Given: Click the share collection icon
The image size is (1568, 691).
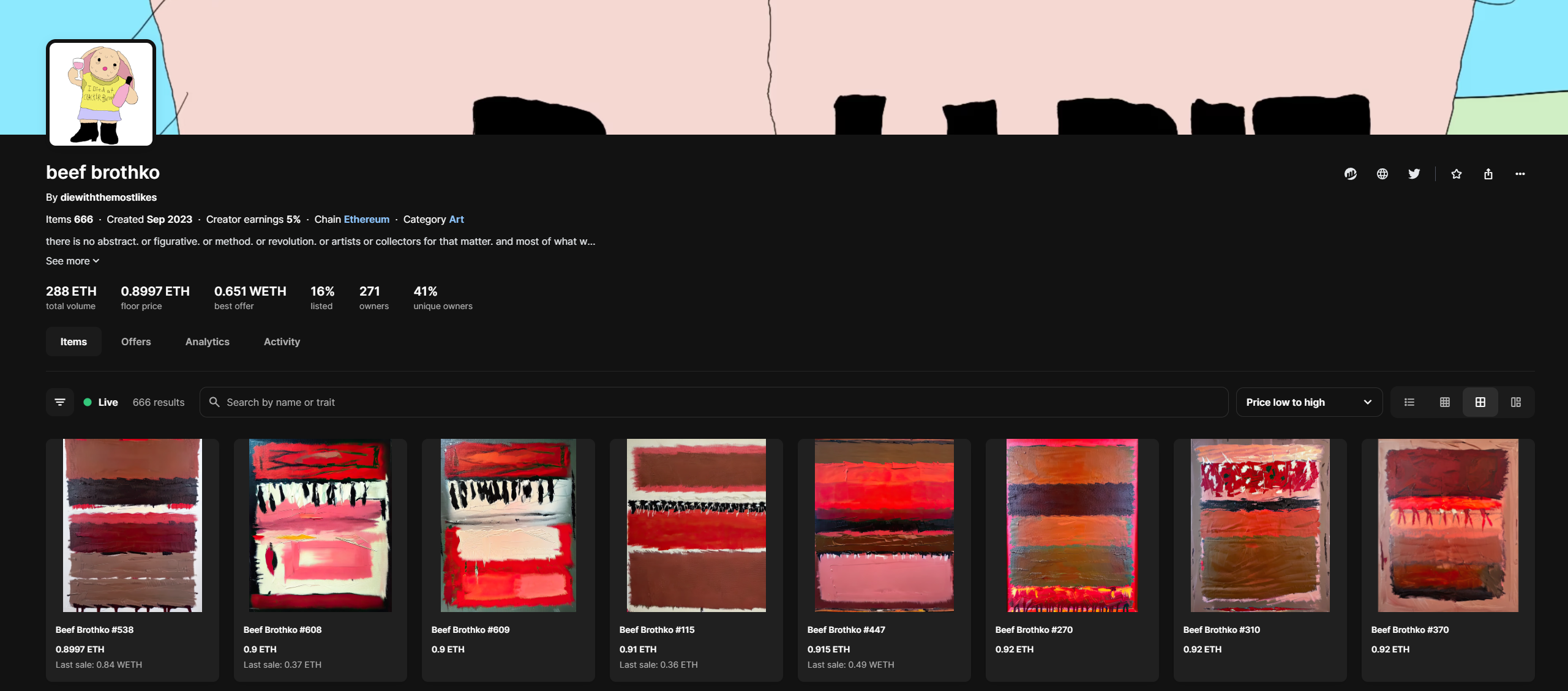Looking at the screenshot, I should [1488, 174].
